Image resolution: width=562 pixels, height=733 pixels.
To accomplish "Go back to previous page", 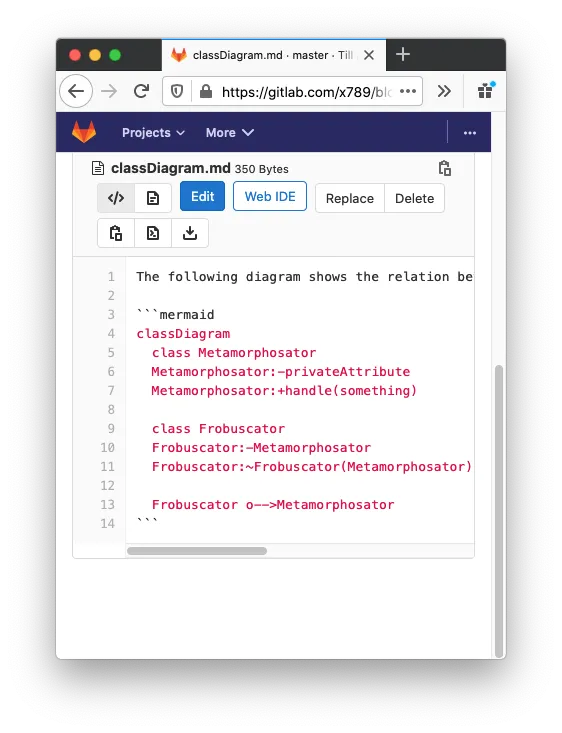I will [x=76, y=91].
